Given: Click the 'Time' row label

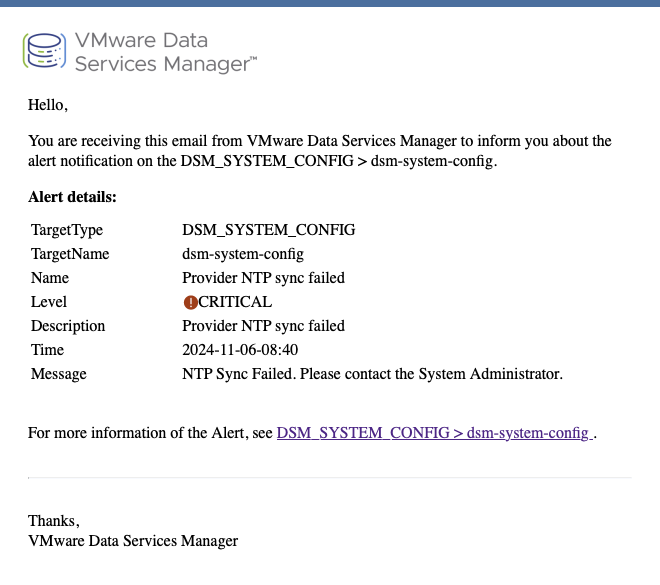Looking at the screenshot, I should pos(47,350).
